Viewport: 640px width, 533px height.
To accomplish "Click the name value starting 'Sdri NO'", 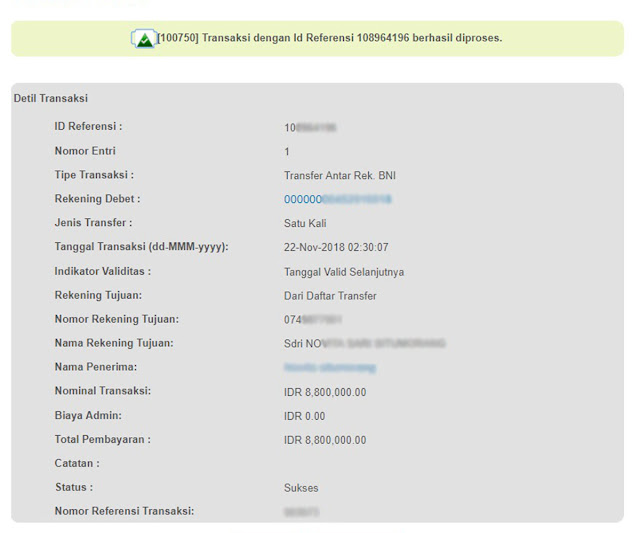I will pyautogui.click(x=364, y=344).
